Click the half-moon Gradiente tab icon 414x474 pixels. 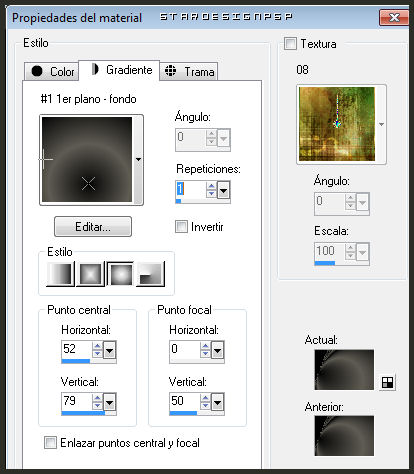(95, 69)
